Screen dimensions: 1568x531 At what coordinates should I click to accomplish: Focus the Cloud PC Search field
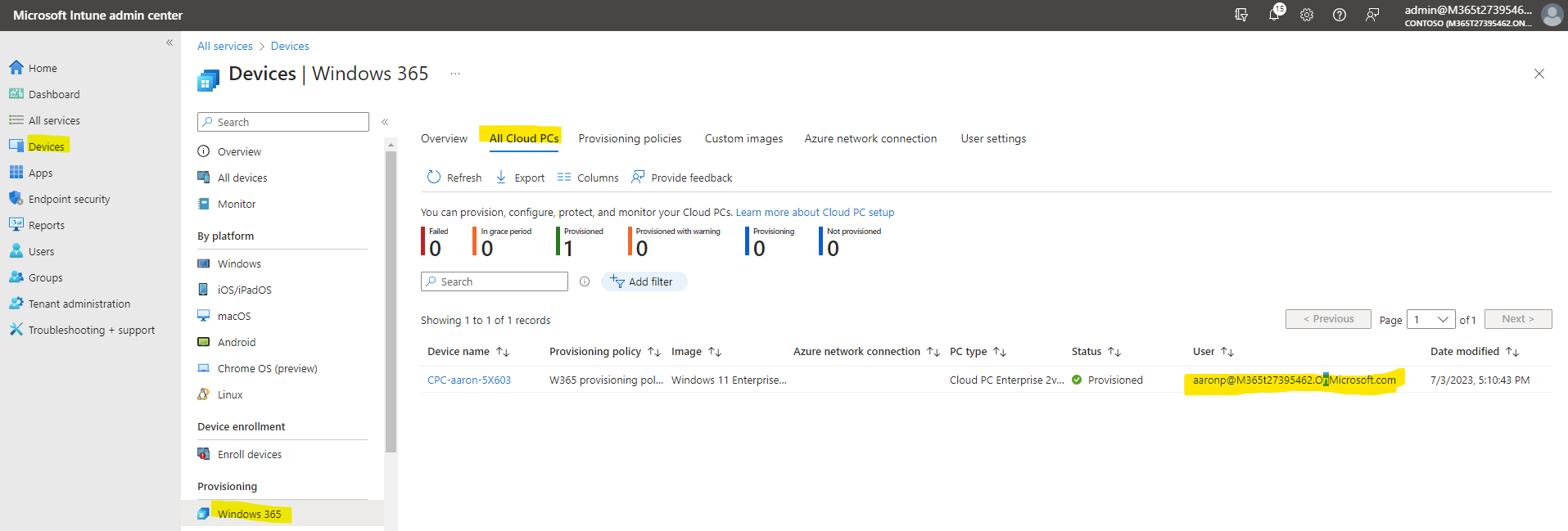[495, 281]
